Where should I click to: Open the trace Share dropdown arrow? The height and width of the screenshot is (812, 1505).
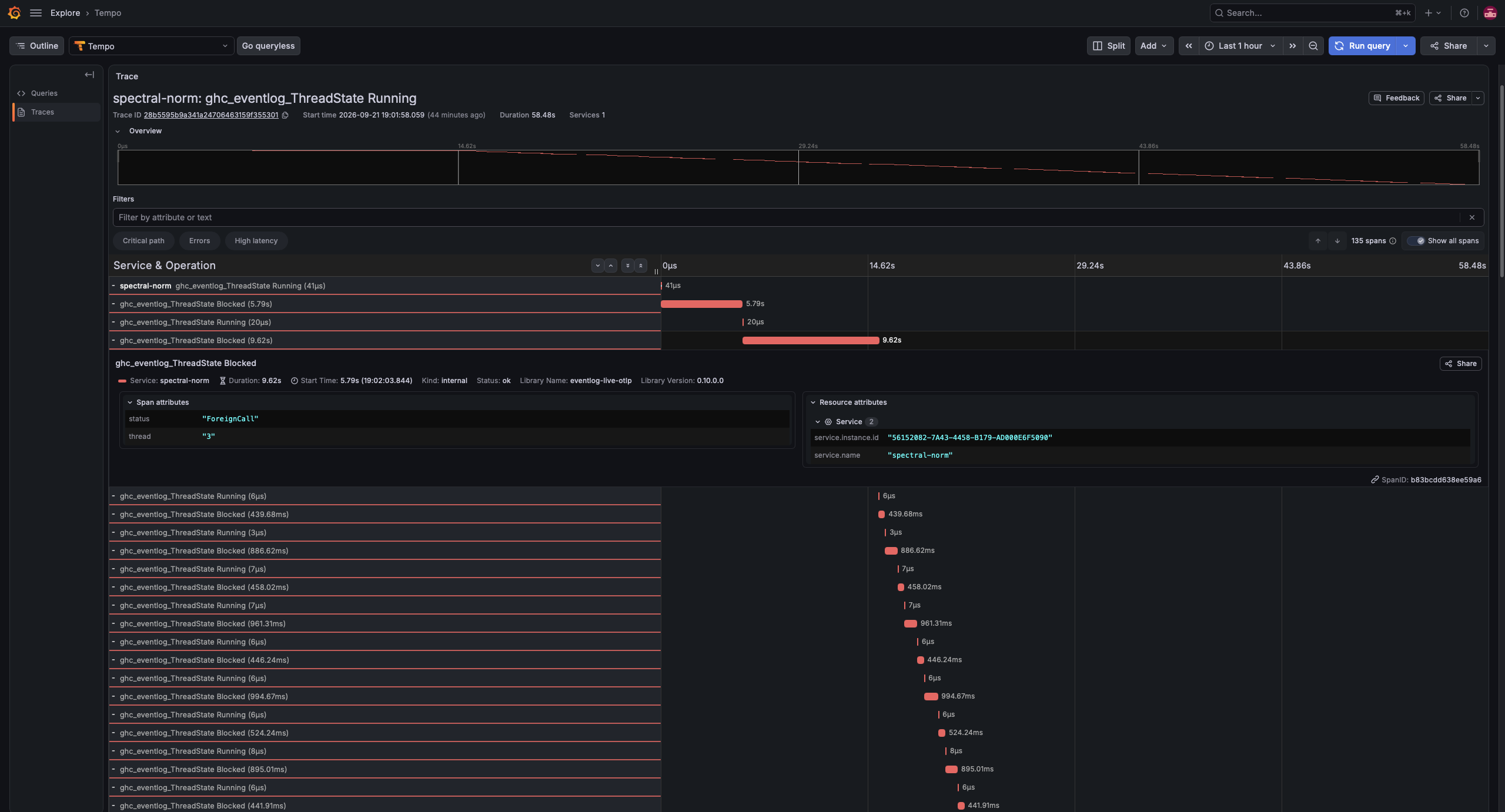pos(1478,98)
